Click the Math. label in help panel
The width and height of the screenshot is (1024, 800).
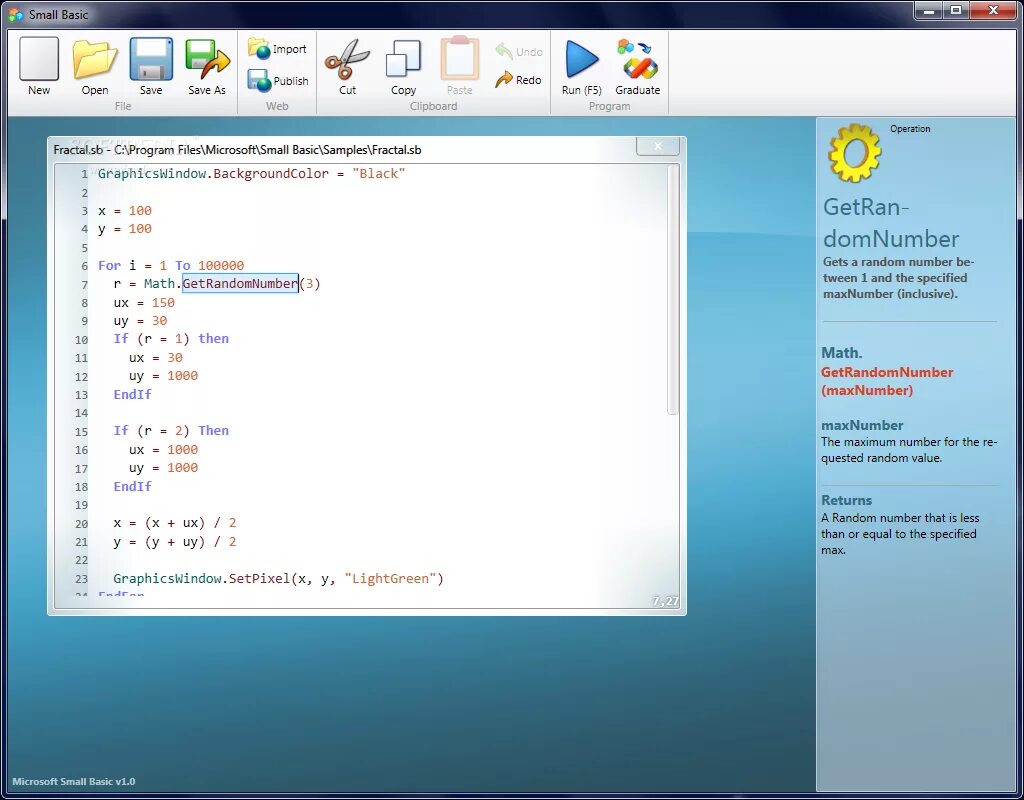[842, 353]
